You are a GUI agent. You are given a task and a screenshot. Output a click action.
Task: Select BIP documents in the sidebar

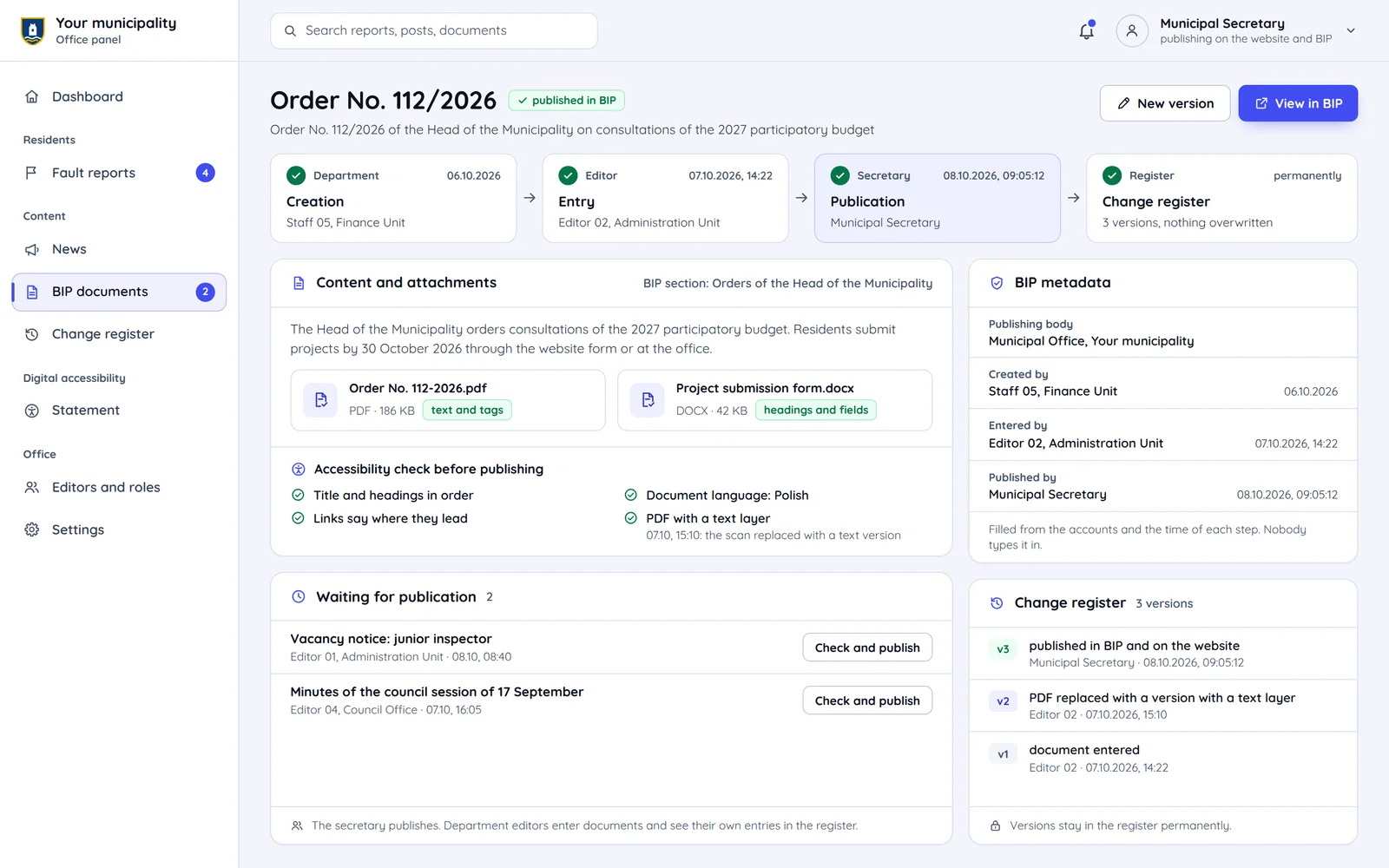[119, 292]
